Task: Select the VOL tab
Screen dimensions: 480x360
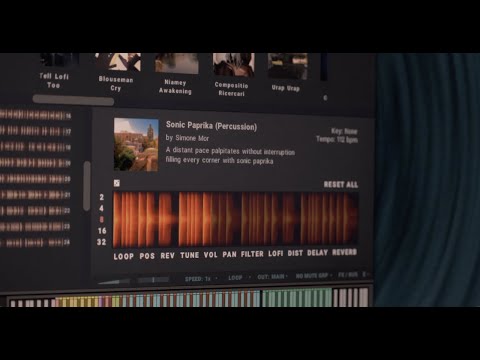Action: pyautogui.click(x=210, y=255)
